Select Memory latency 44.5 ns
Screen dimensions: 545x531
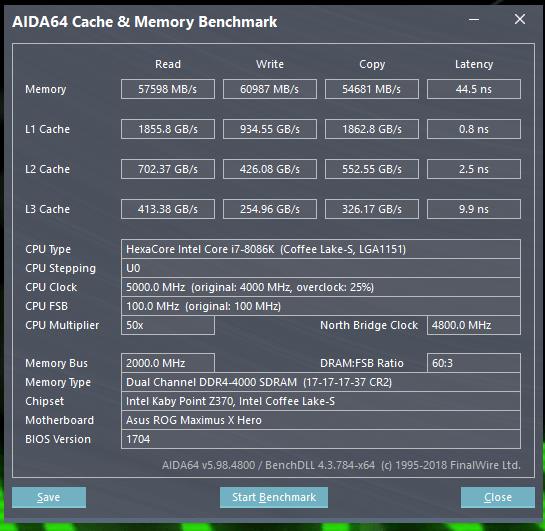474,89
